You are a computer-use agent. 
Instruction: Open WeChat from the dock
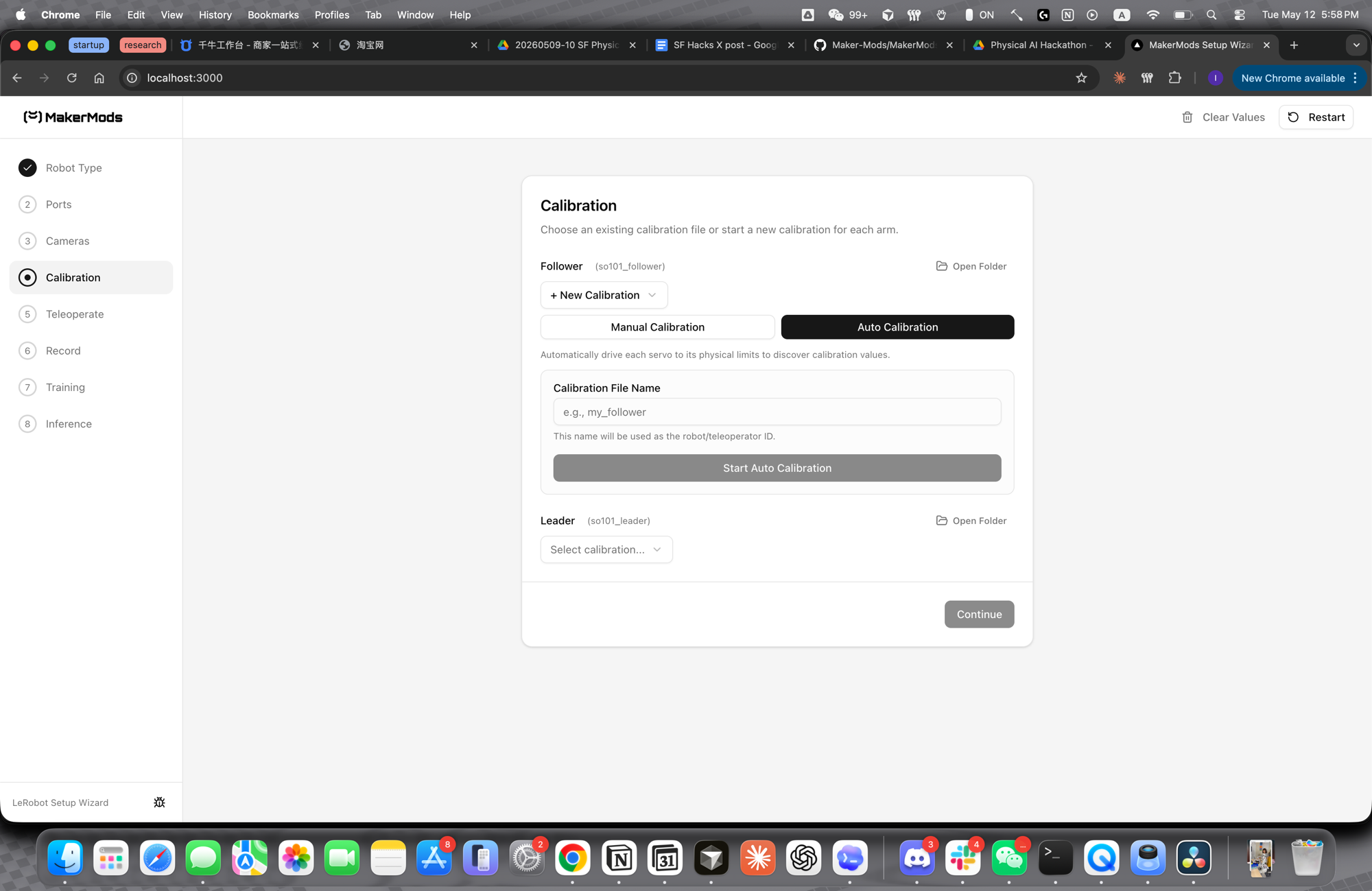point(1009,858)
